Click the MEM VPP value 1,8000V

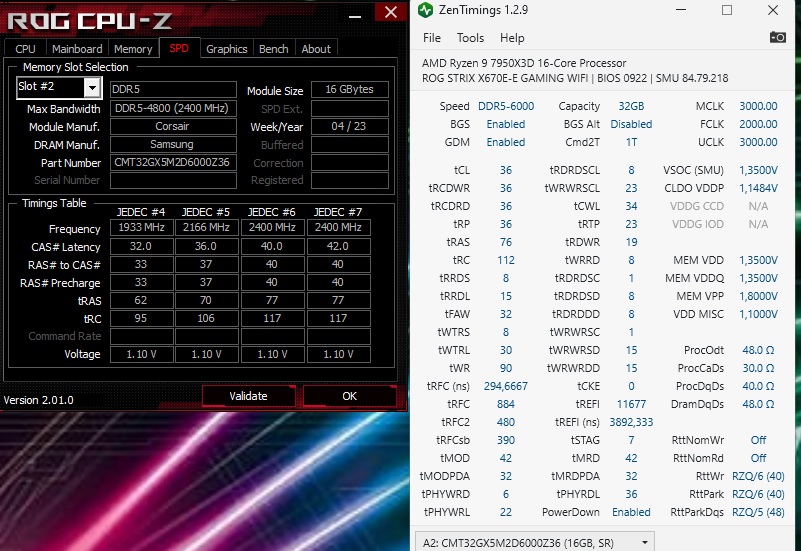click(x=758, y=296)
